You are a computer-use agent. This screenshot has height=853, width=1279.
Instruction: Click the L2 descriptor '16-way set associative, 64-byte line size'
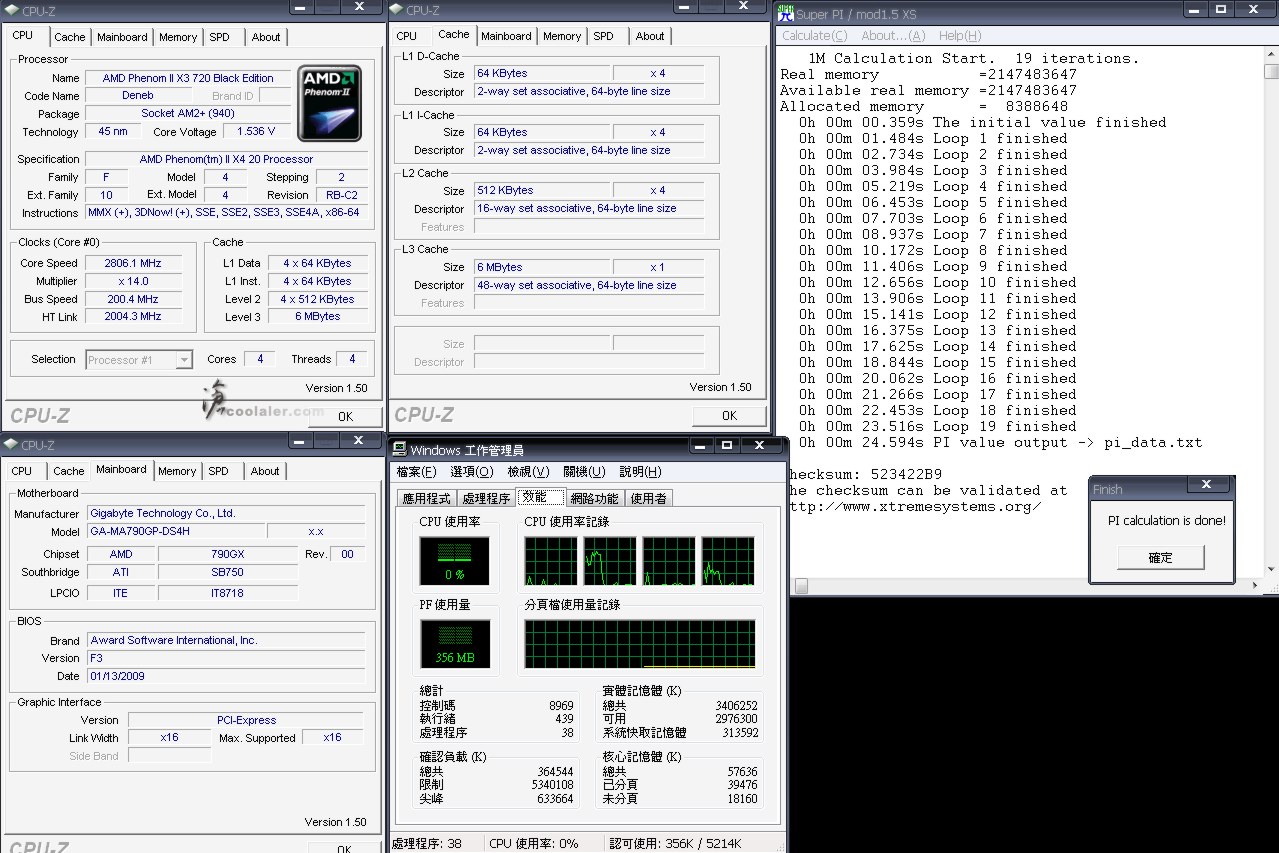tap(589, 208)
